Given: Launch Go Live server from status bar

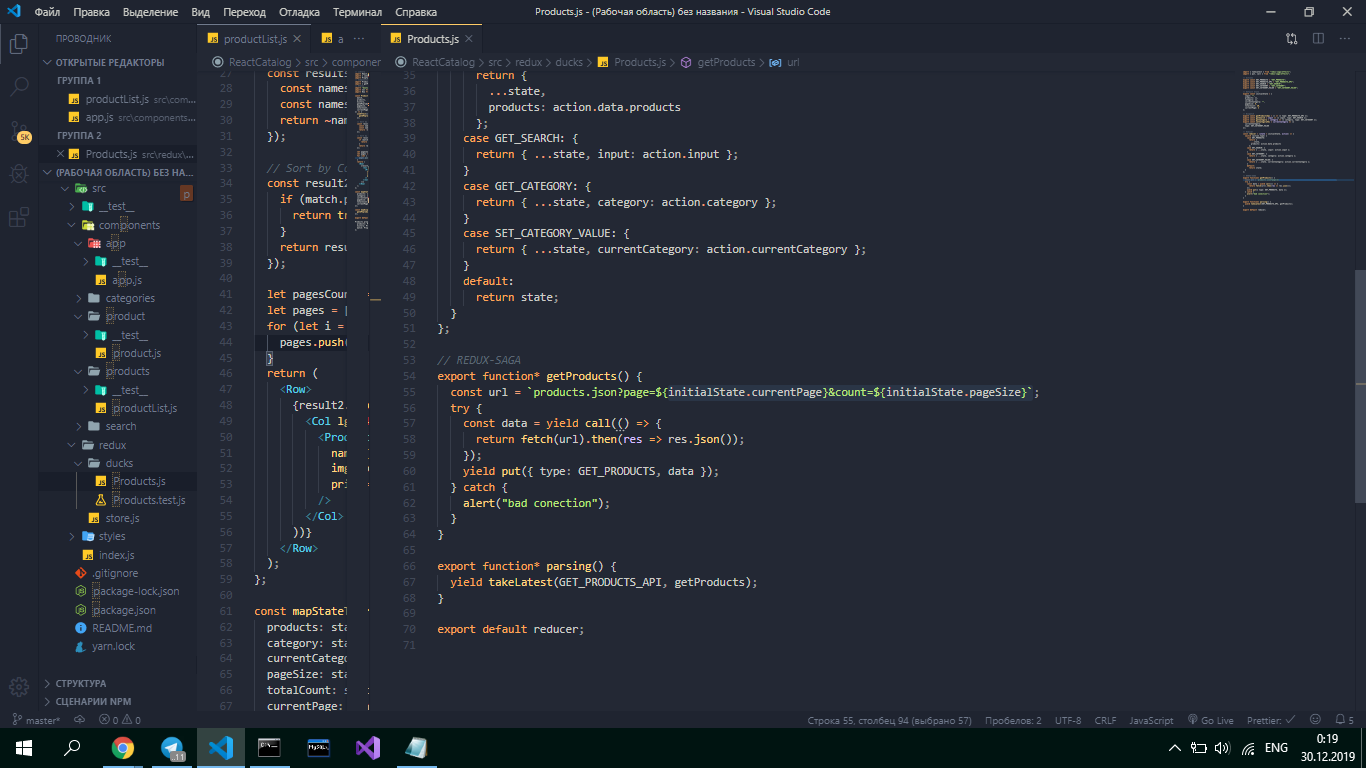Looking at the screenshot, I should [1210, 720].
